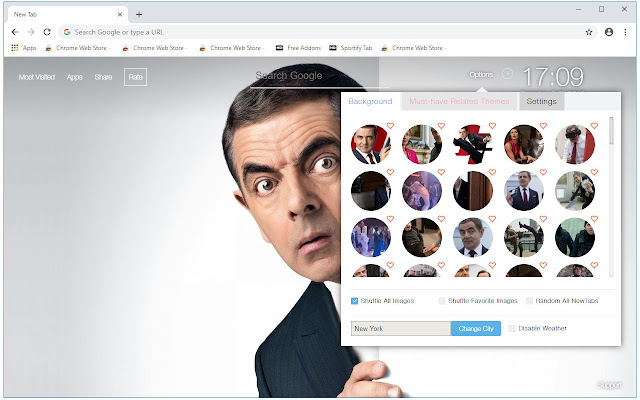Check the Disable Weather checkbox

pyautogui.click(x=512, y=329)
